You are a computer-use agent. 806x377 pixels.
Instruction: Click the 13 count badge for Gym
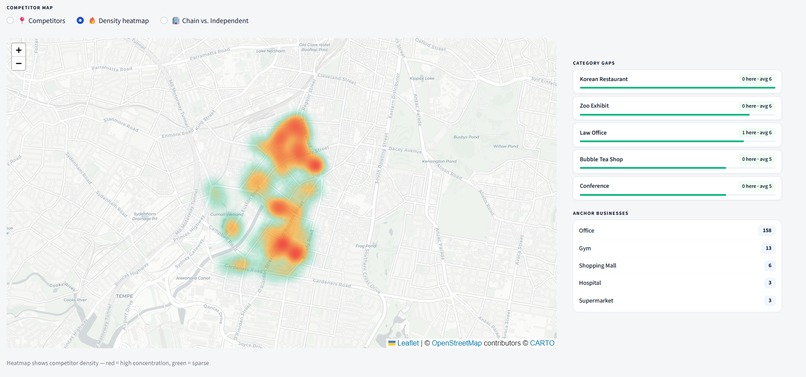768,248
